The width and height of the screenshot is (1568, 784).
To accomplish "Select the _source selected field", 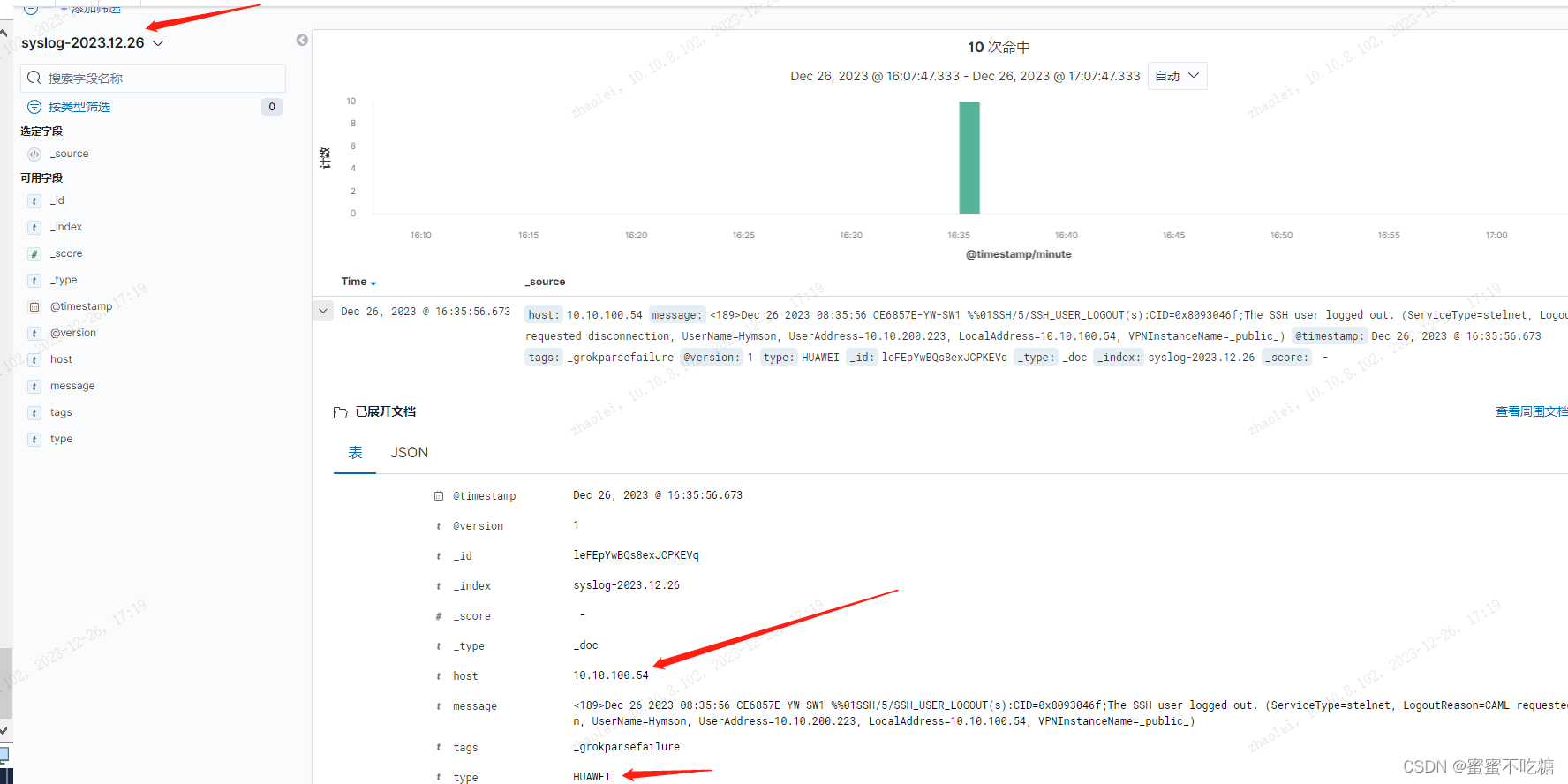I will 70,154.
